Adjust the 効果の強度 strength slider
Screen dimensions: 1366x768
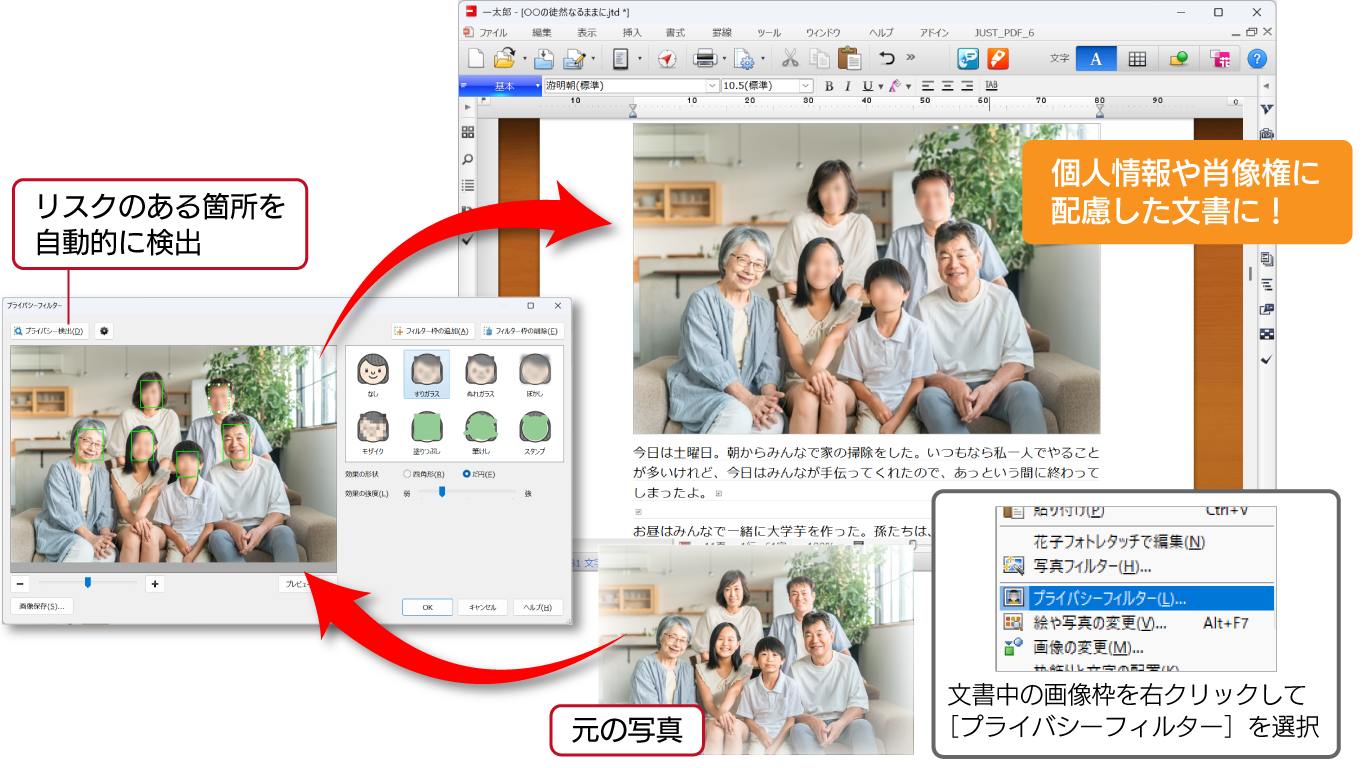click(x=441, y=492)
